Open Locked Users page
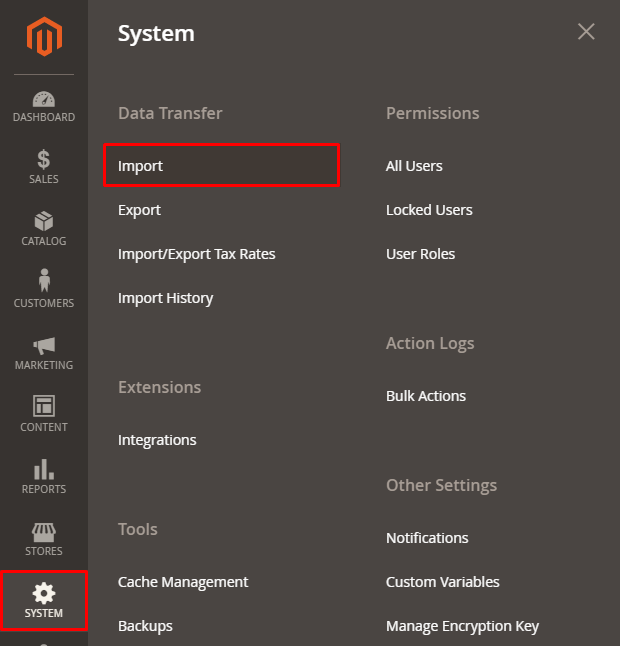620x646 pixels. [429, 210]
